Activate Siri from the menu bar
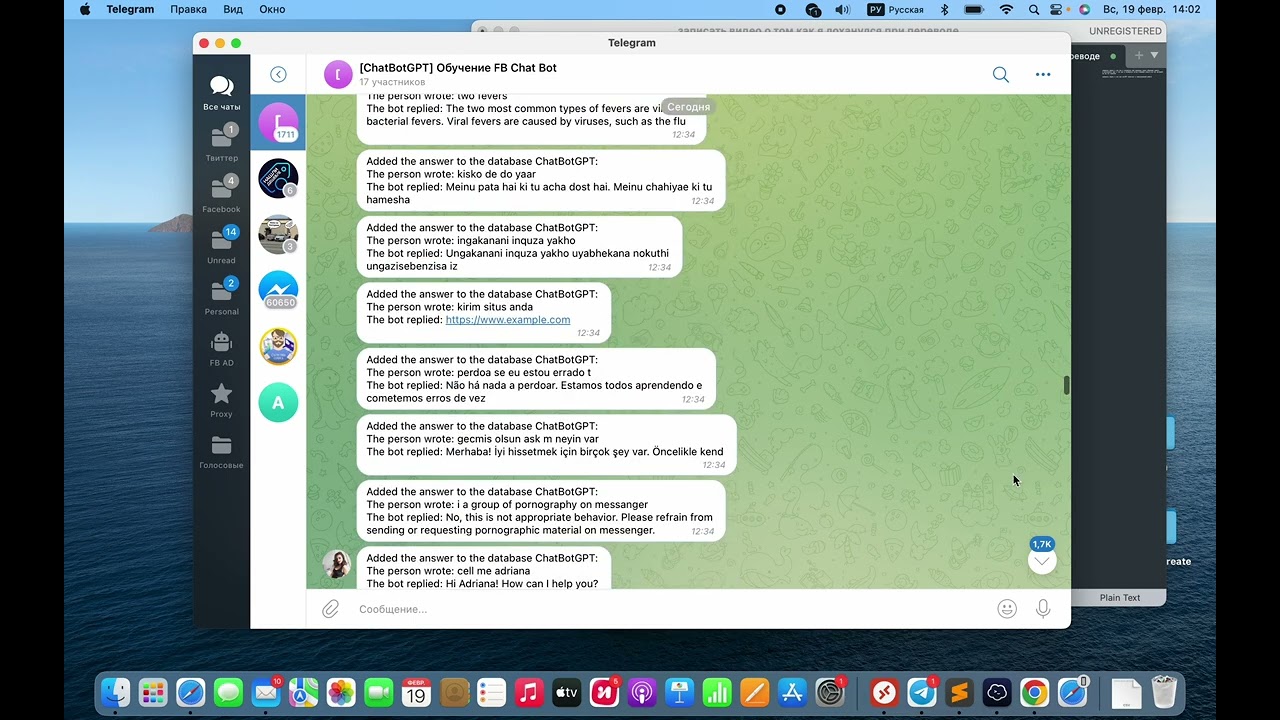Image resolution: width=1280 pixels, height=720 pixels. pyautogui.click(x=1084, y=9)
